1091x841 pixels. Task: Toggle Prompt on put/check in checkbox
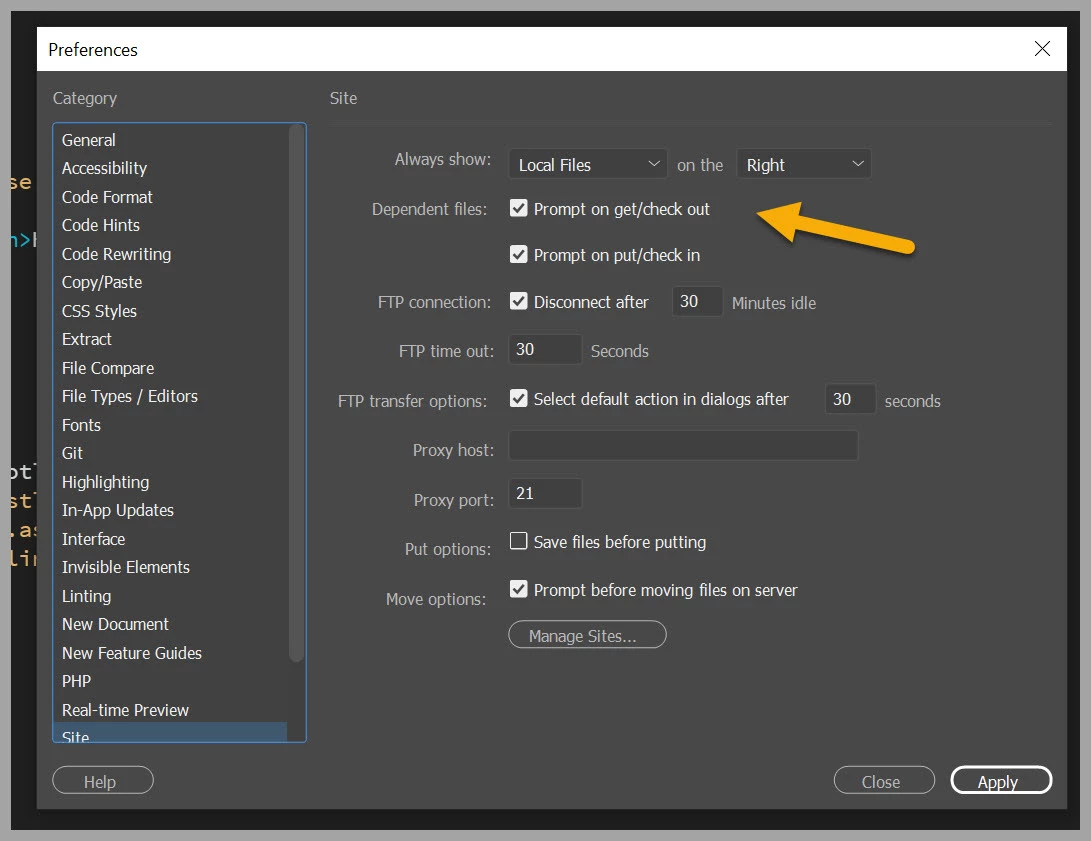coord(518,254)
